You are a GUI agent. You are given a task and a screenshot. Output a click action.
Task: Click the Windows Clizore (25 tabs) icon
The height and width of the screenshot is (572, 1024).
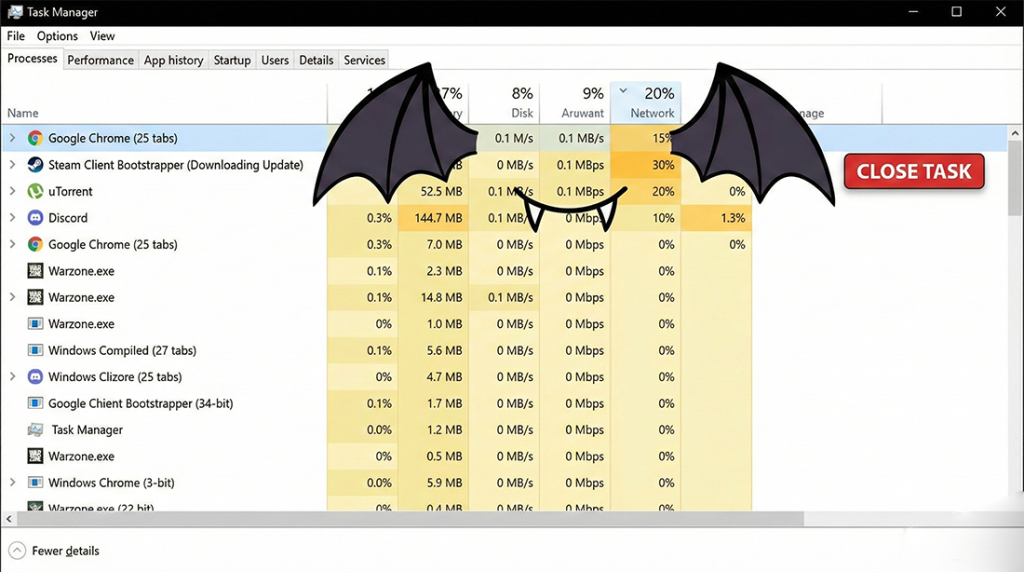(x=35, y=377)
